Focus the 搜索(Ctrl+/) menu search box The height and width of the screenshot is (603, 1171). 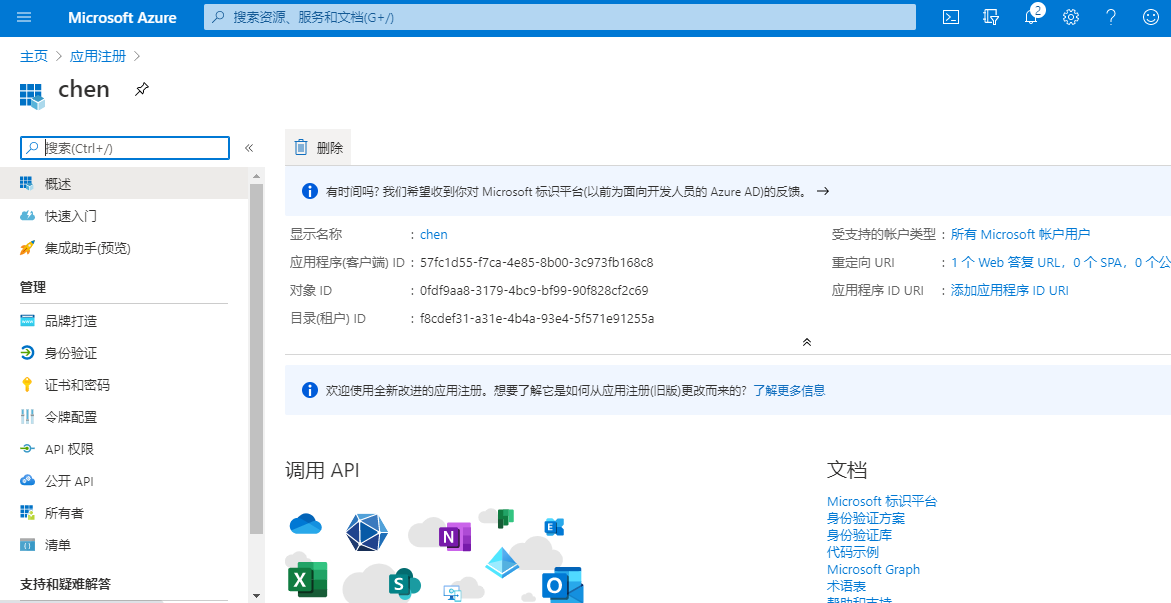pos(125,148)
